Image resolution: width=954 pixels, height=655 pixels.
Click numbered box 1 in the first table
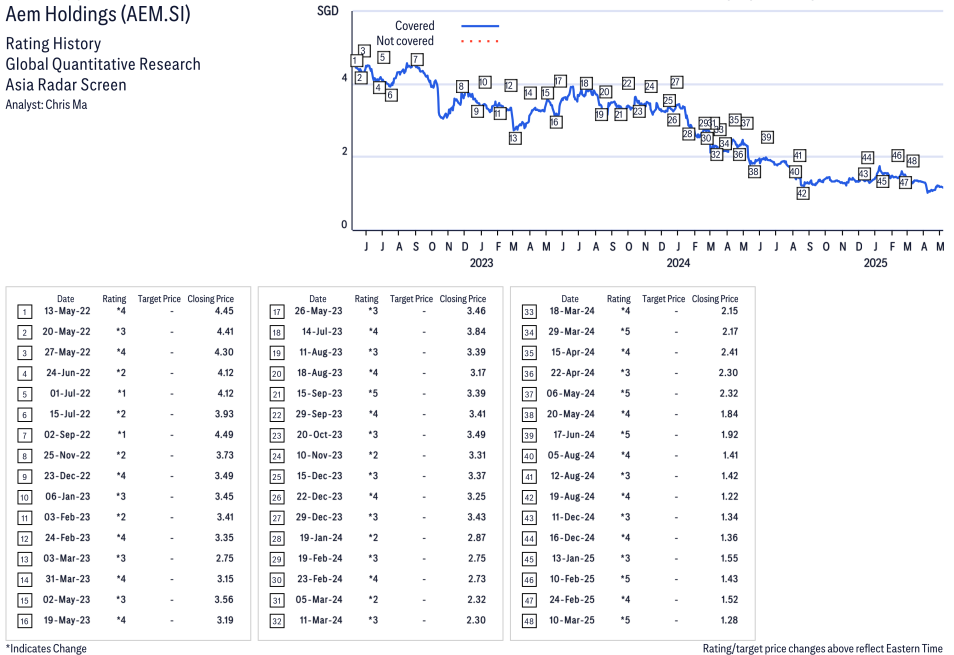pyautogui.click(x=24, y=313)
